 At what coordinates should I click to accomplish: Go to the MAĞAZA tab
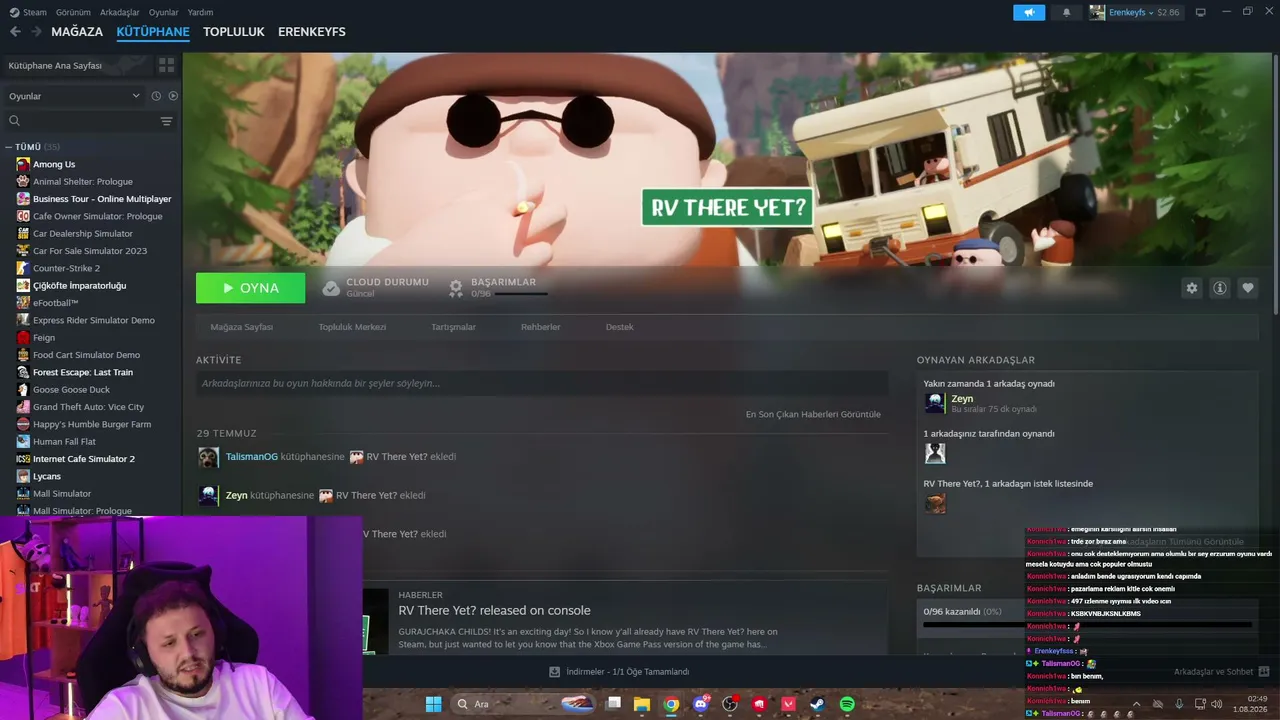(77, 32)
